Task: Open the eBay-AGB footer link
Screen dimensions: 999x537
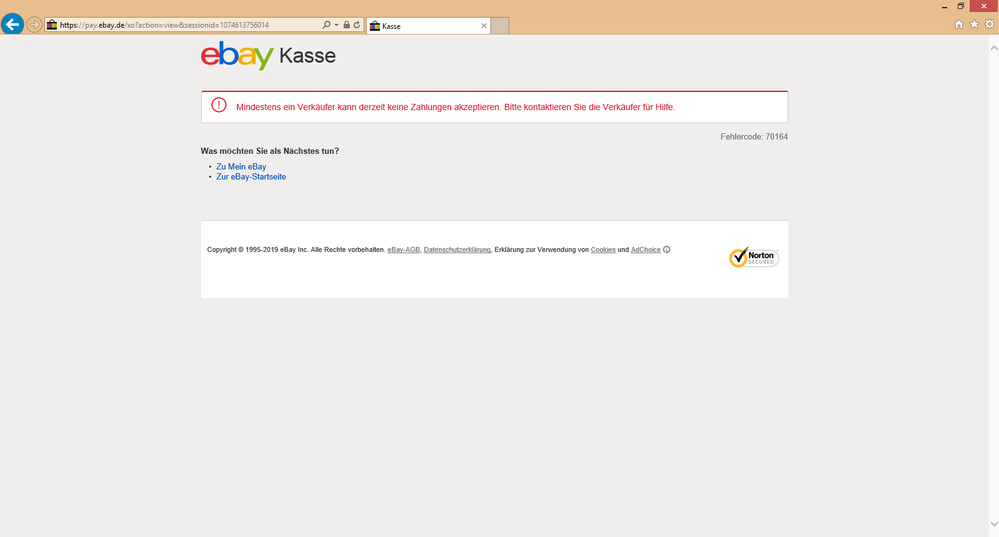Action: click(x=404, y=250)
